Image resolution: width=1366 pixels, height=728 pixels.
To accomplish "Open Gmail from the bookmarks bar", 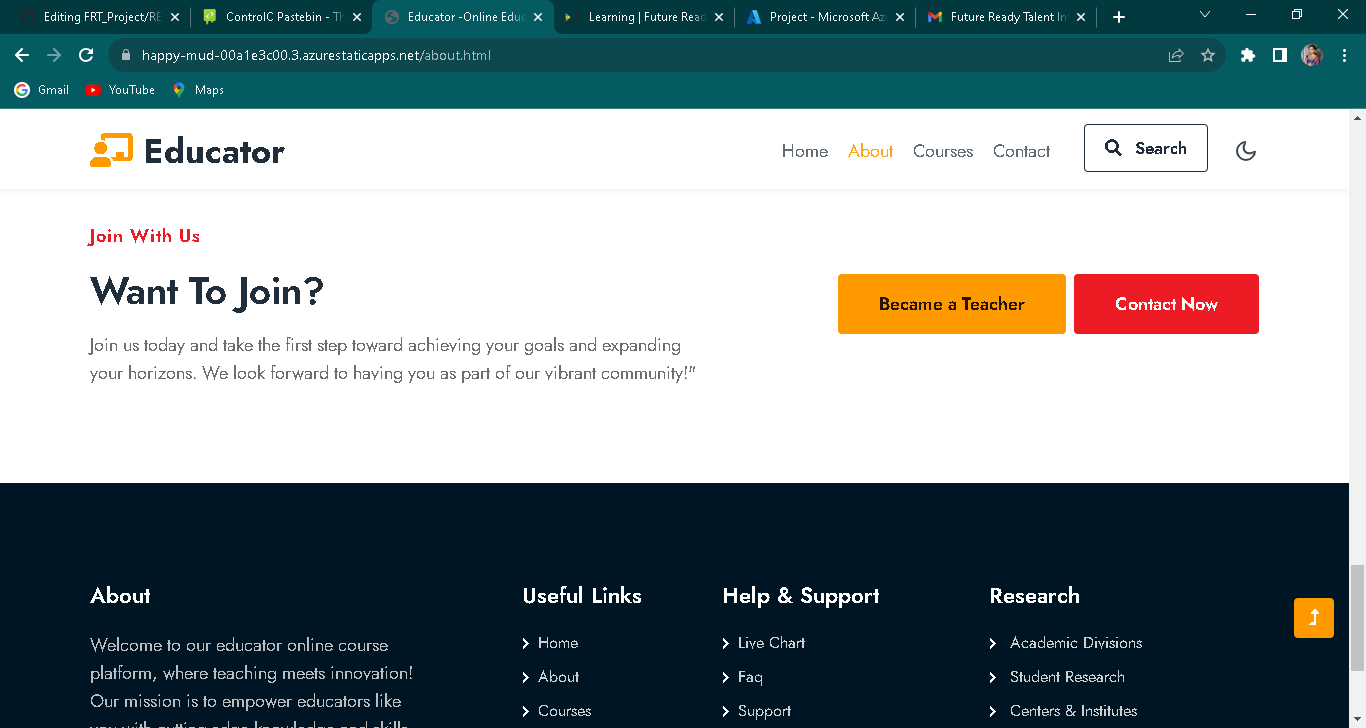I will point(41,89).
